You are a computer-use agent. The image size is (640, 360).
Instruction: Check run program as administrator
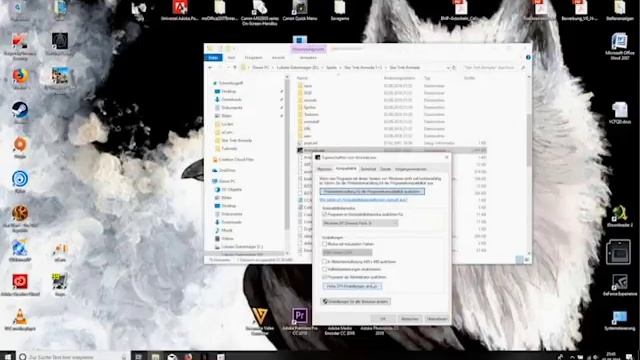point(324,277)
